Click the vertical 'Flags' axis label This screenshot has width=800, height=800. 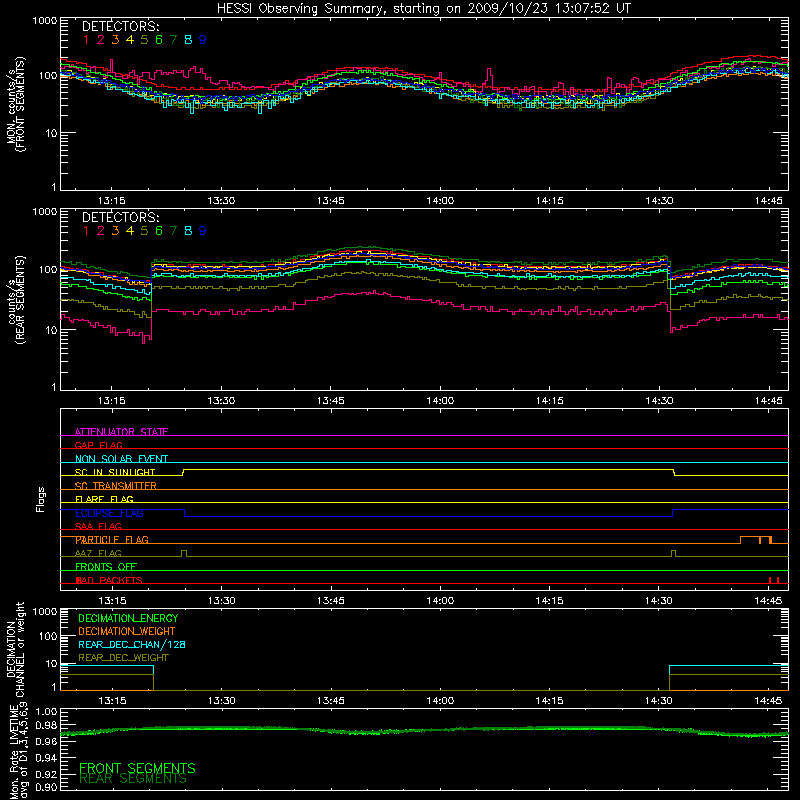tap(41, 499)
